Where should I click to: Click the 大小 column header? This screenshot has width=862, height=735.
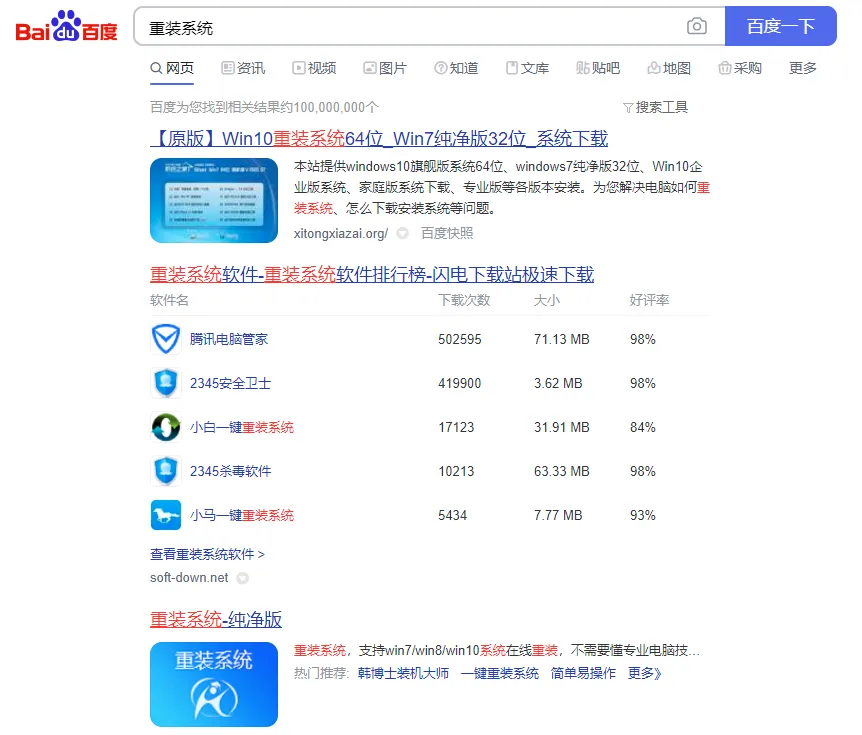pos(547,300)
